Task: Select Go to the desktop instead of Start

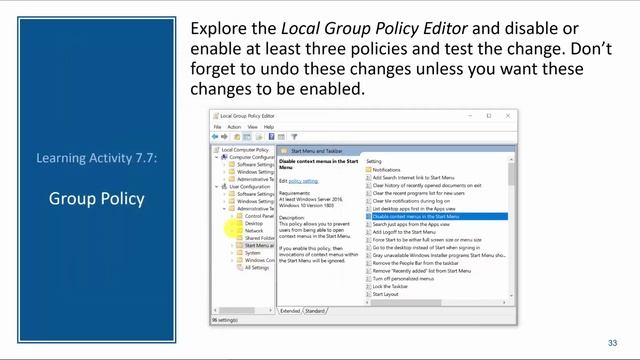Action: tap(426, 247)
